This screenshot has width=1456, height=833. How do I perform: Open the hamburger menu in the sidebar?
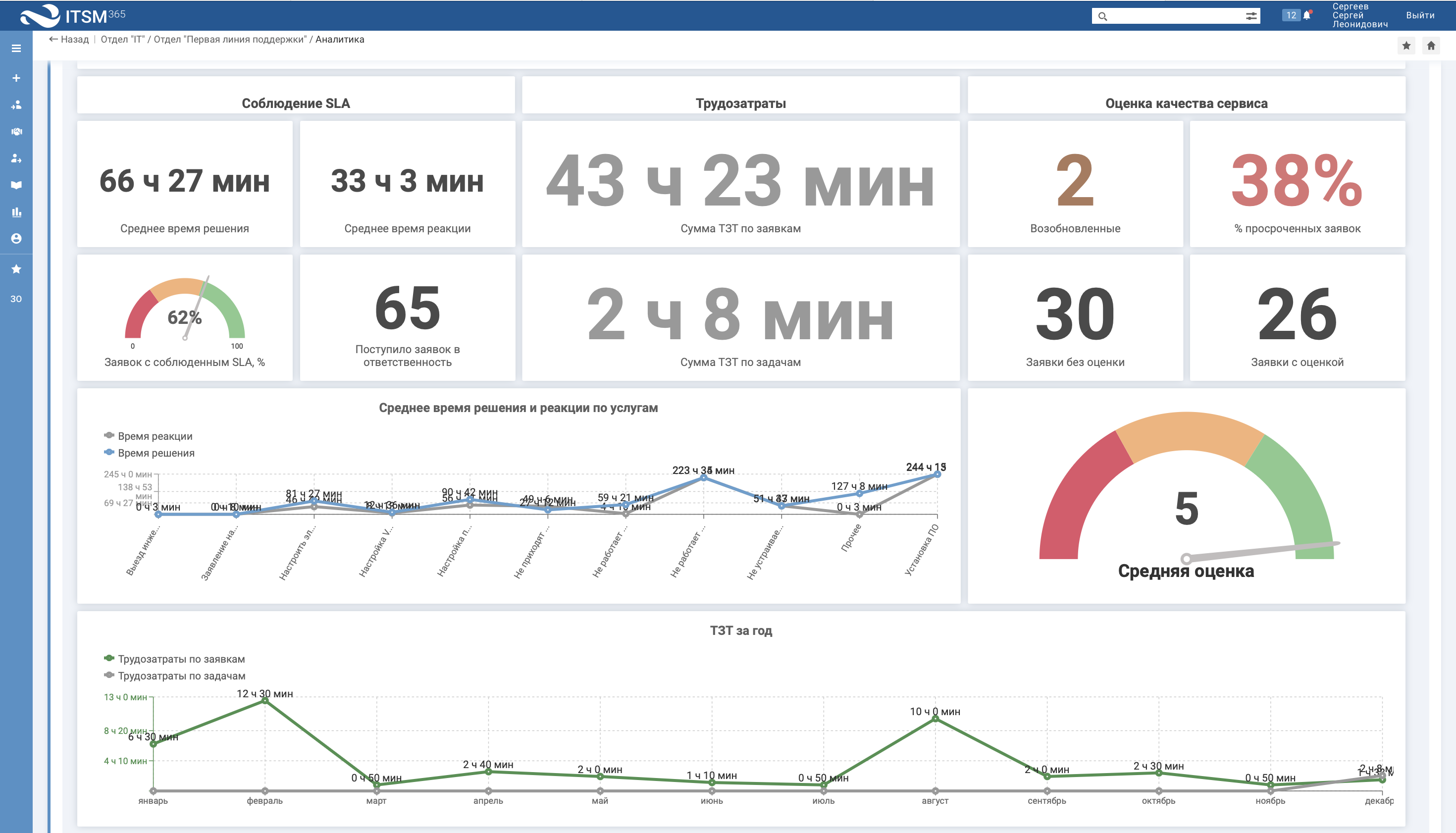coord(16,49)
